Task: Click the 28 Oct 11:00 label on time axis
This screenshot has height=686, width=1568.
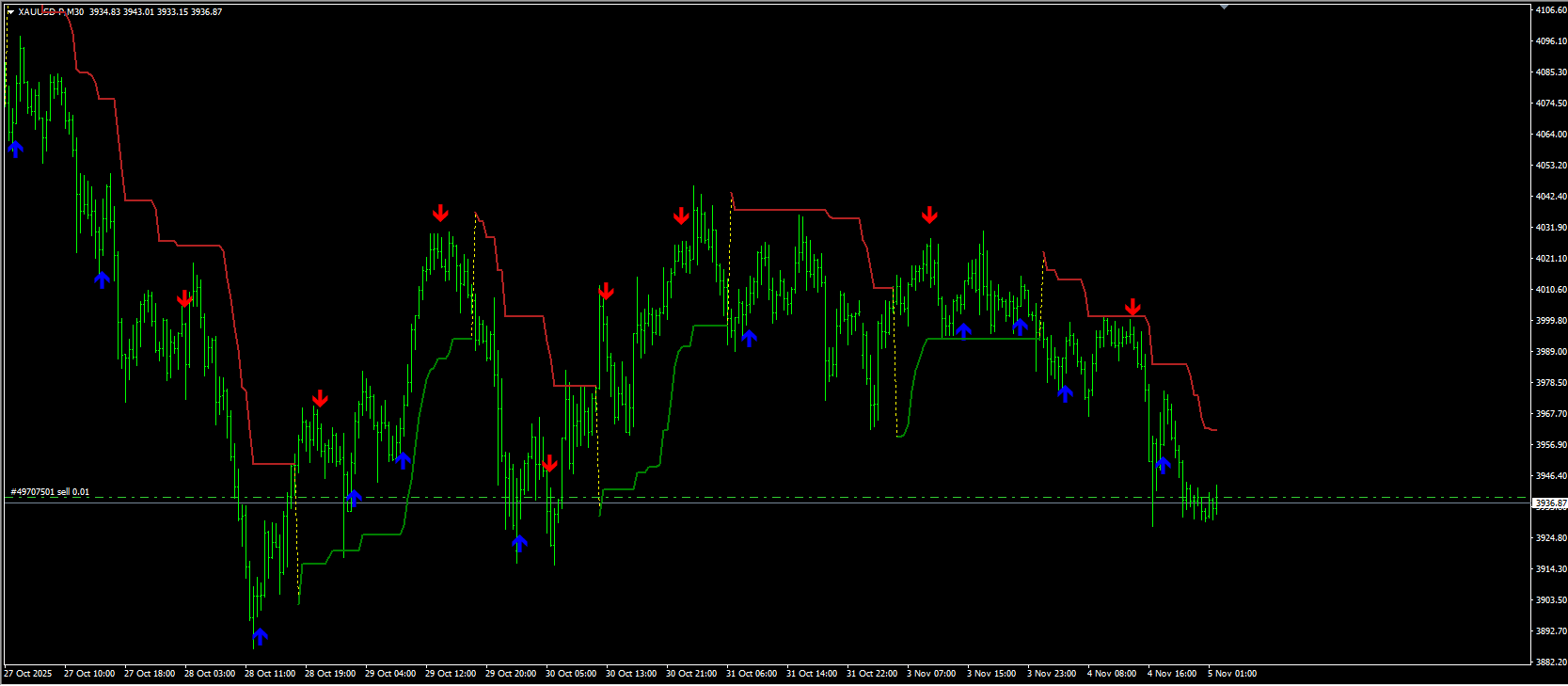Action: point(270,674)
